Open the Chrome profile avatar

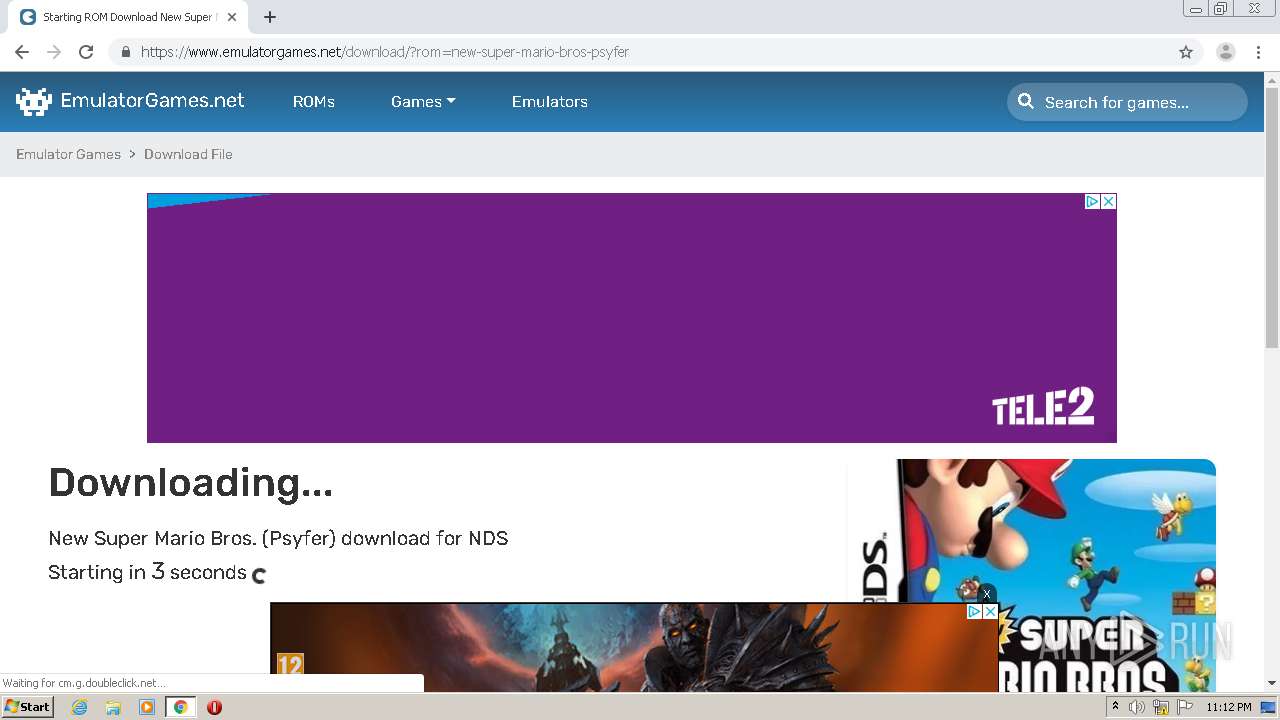pyautogui.click(x=1226, y=52)
